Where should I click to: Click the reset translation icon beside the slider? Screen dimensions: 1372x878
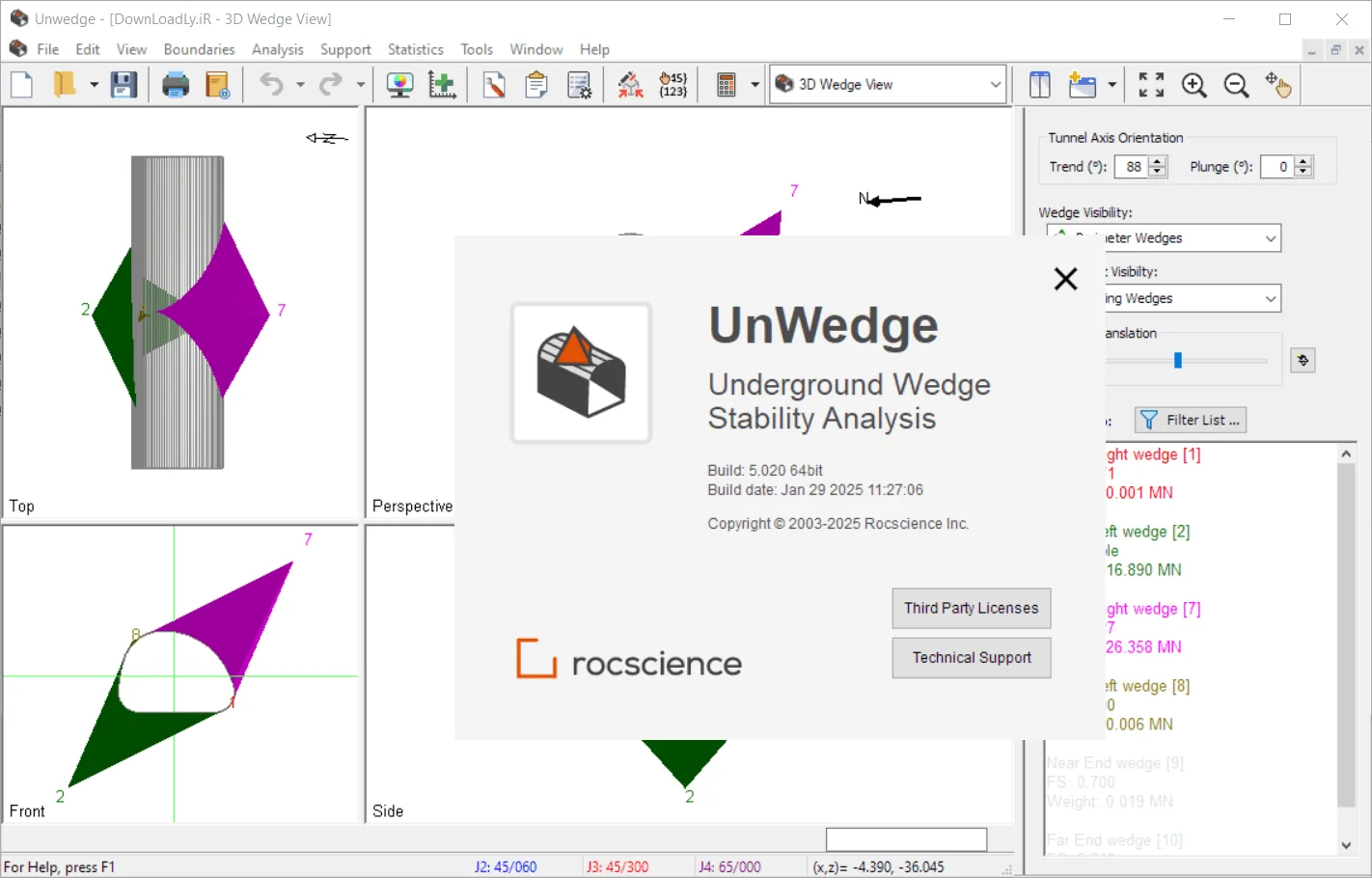point(1303,361)
